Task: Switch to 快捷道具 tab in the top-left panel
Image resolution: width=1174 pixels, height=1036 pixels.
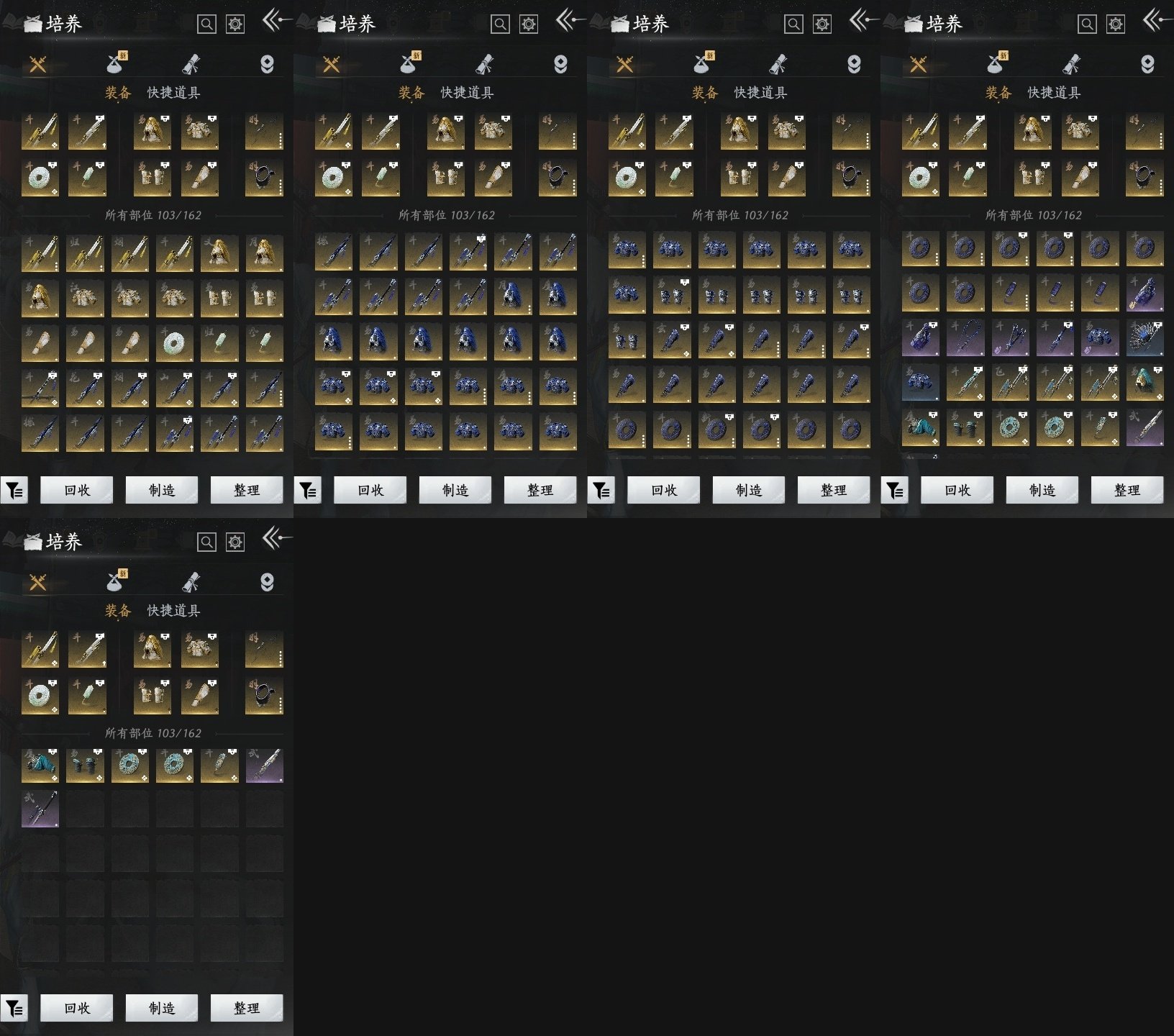Action: (x=173, y=93)
